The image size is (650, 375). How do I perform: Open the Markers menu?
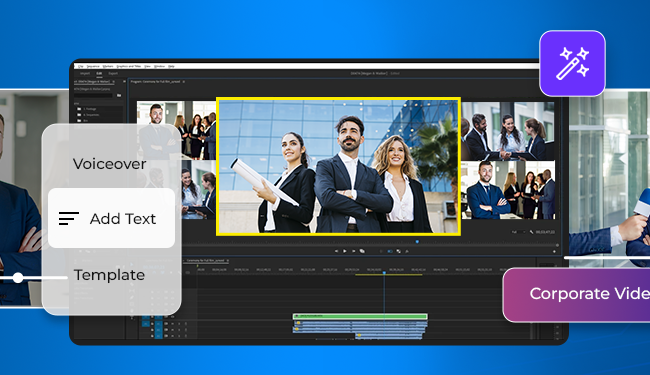[108, 66]
